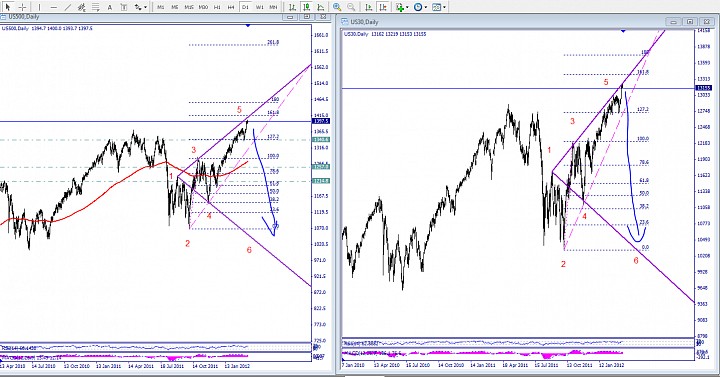
Task: Activate the crosshair tool
Action: 22,7
